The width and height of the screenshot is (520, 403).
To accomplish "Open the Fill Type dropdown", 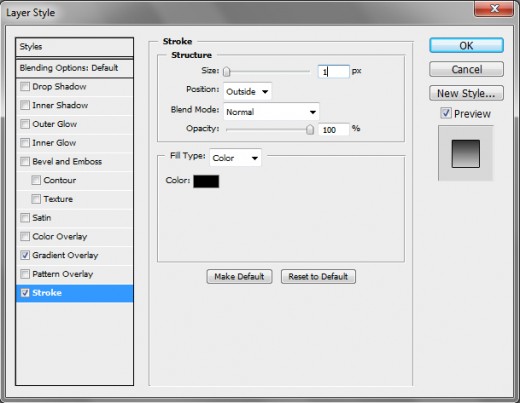I will pyautogui.click(x=235, y=158).
